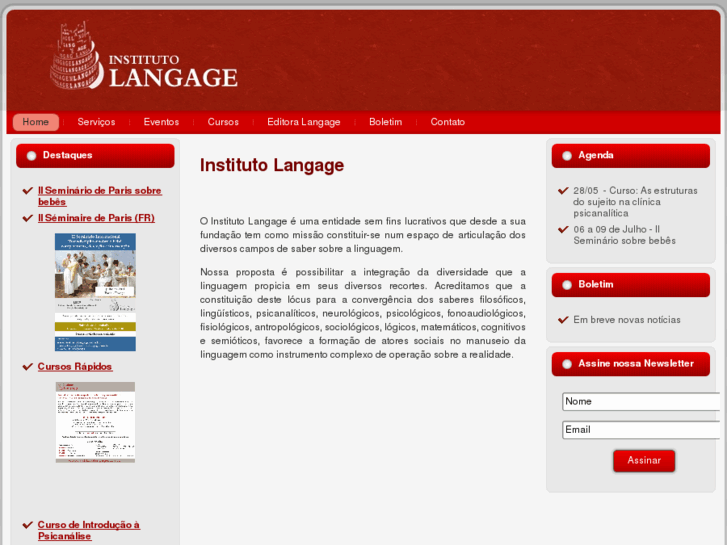This screenshot has width=727, height=545.
Task: Open II Séminaire de Paris (FR) link
Action: [x=96, y=218]
